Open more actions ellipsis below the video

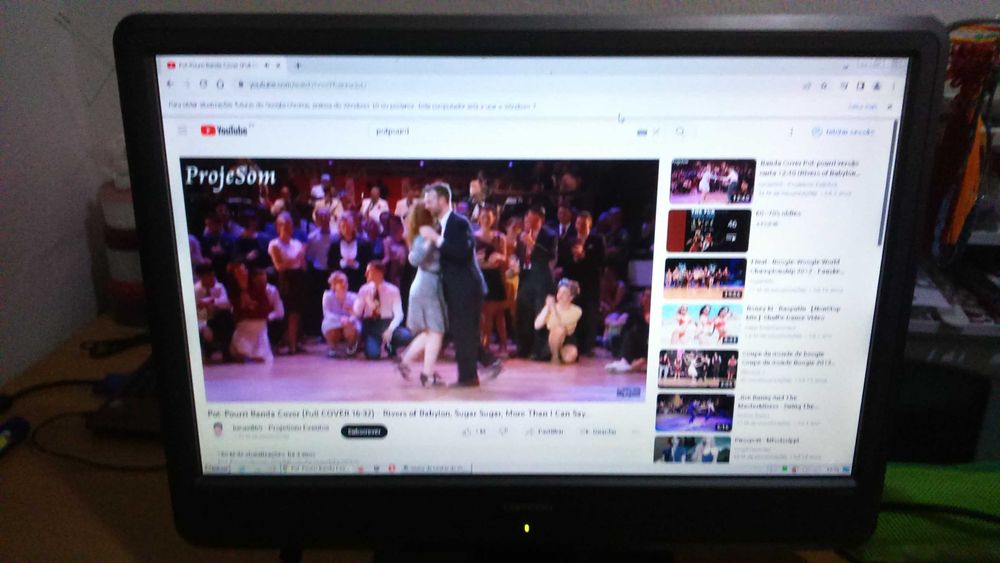(x=635, y=432)
